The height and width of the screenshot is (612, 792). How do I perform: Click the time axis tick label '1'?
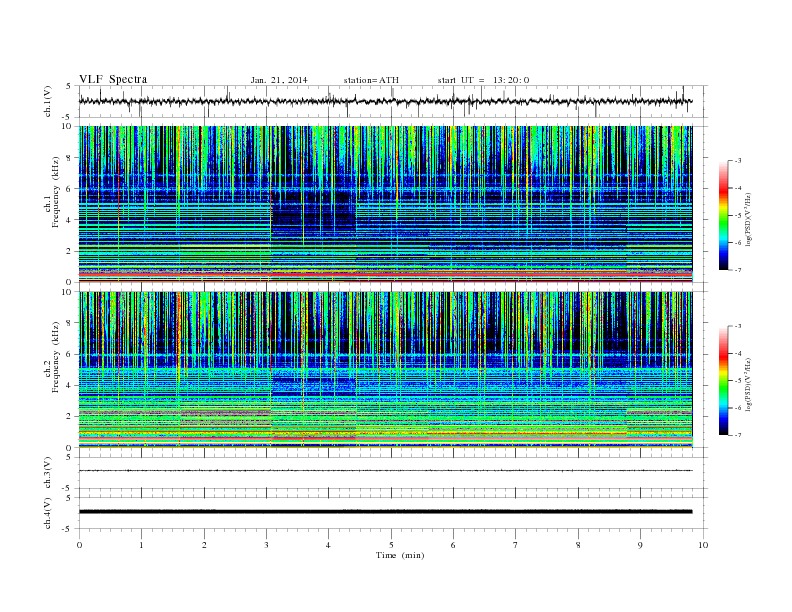(x=141, y=545)
